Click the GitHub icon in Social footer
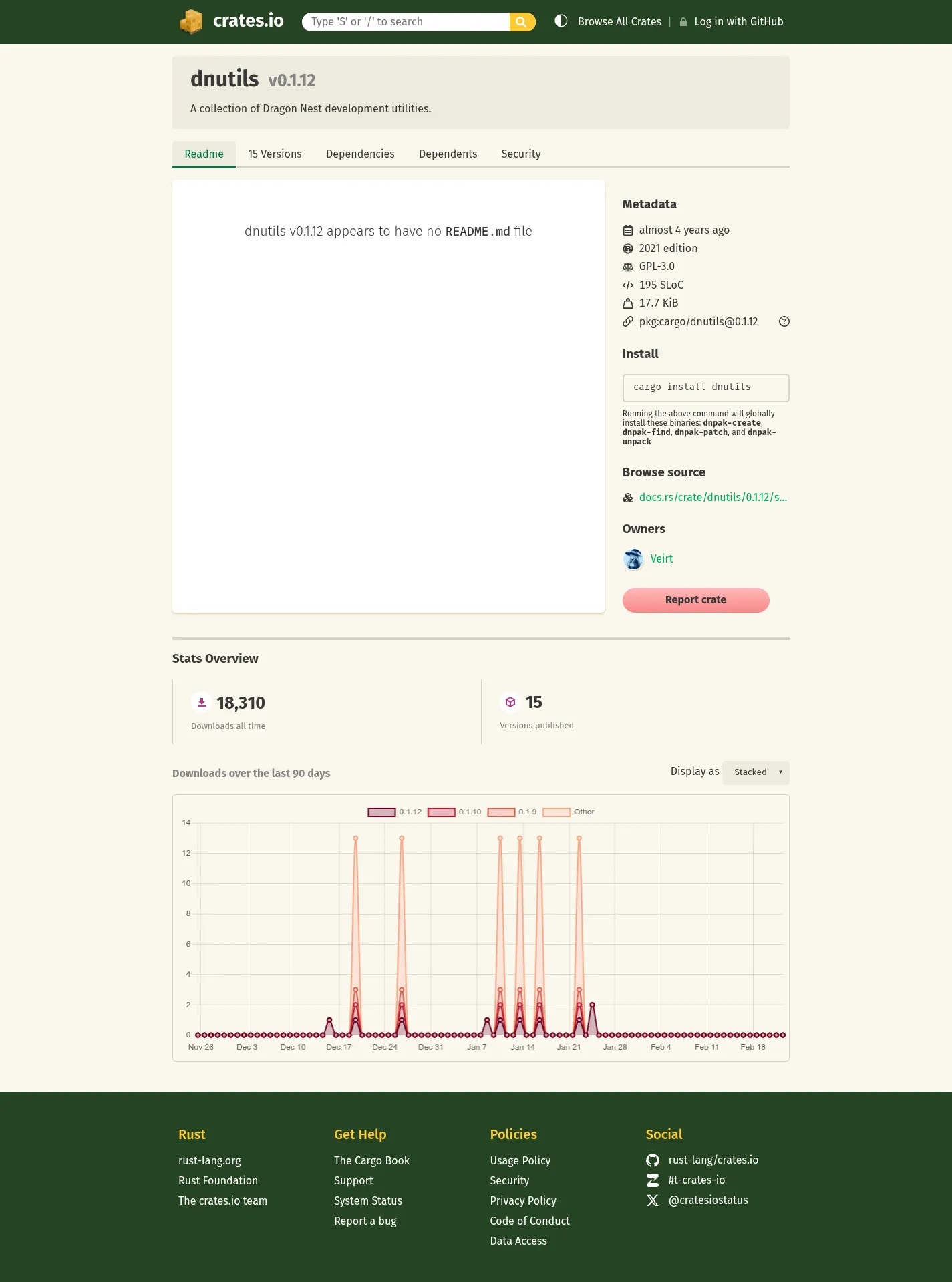The image size is (952, 1282). pyautogui.click(x=653, y=1160)
